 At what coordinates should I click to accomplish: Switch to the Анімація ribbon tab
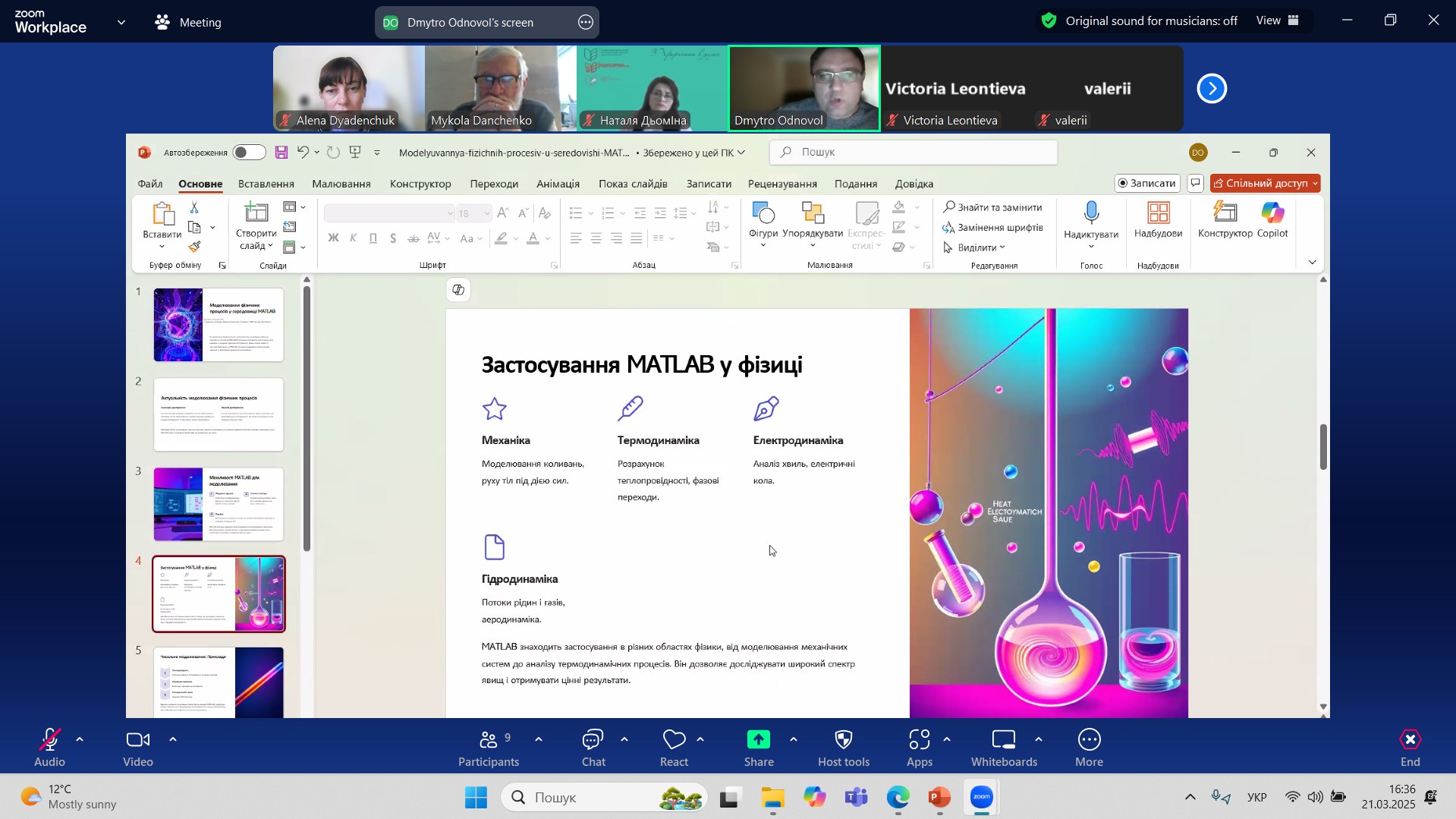(558, 184)
